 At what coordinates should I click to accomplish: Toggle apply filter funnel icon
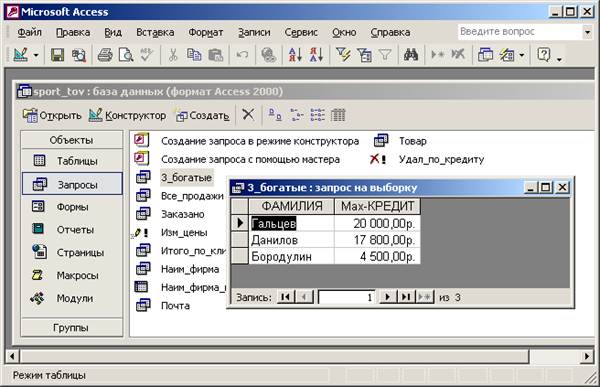point(385,55)
